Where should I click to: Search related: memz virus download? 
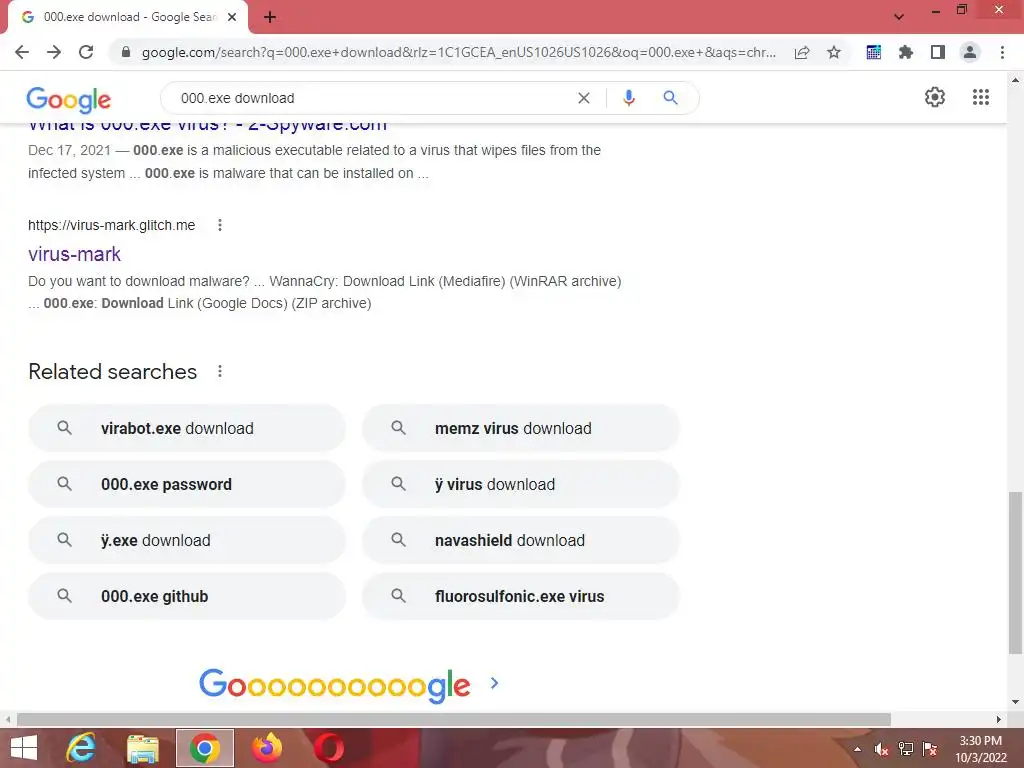pyautogui.click(x=521, y=428)
